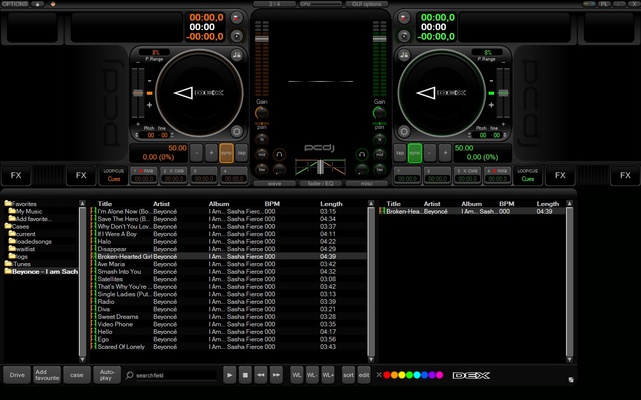Toggle the left deck key lock notes icon
The image size is (641, 400).
(x=236, y=55)
